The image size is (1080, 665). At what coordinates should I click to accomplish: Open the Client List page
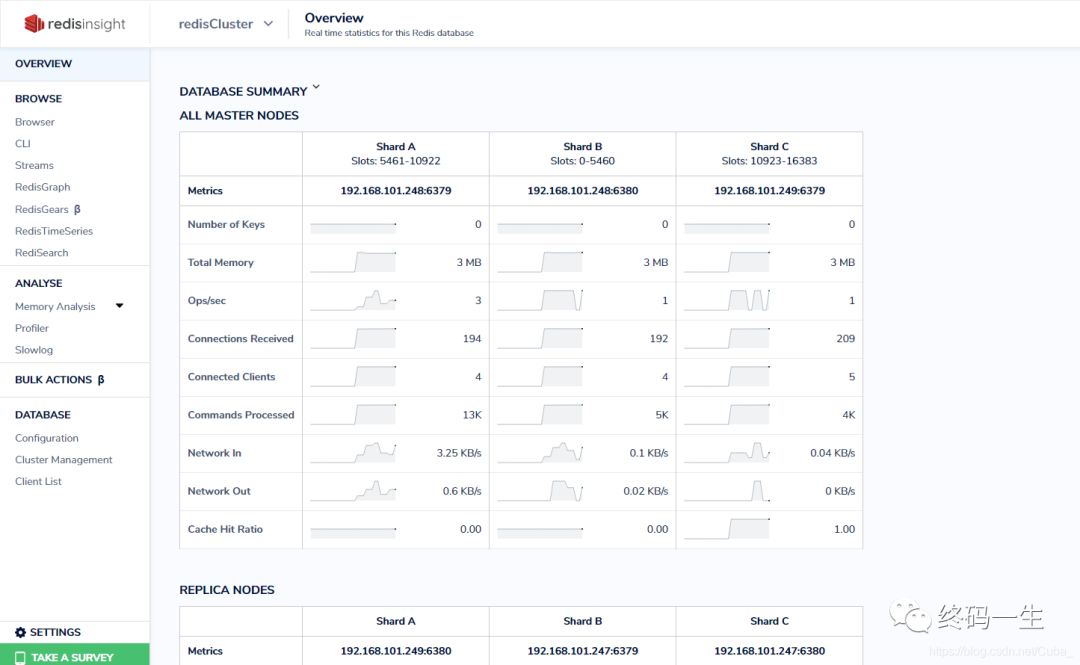[x=38, y=481]
